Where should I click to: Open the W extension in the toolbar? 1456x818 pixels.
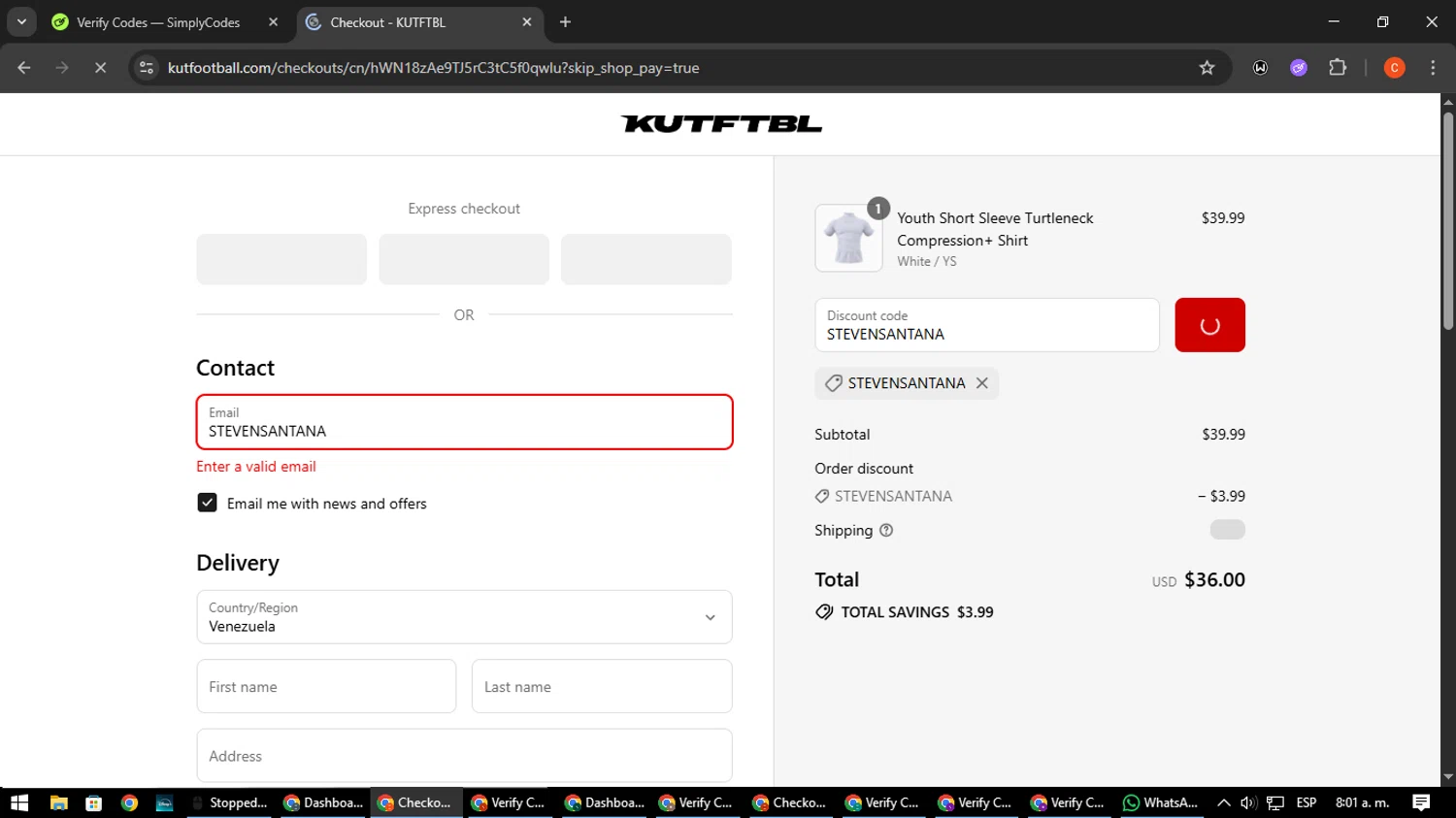[1260, 68]
